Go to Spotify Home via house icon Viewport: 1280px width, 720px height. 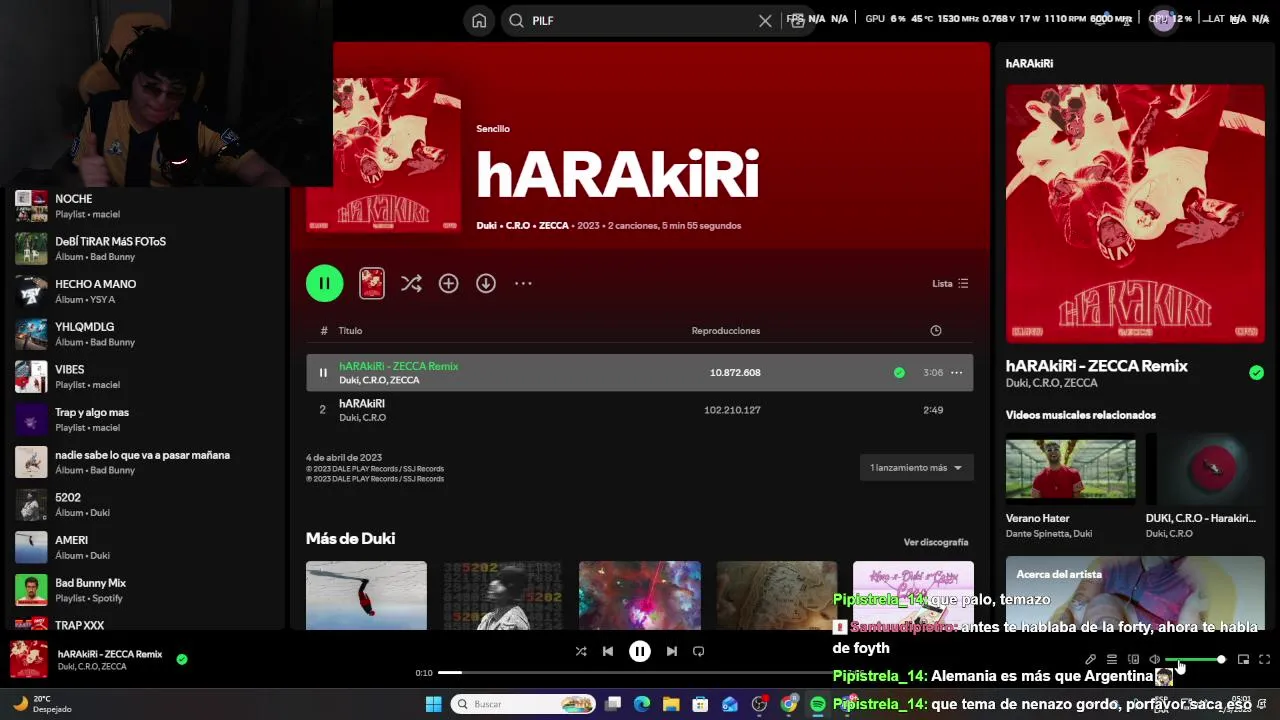[479, 21]
